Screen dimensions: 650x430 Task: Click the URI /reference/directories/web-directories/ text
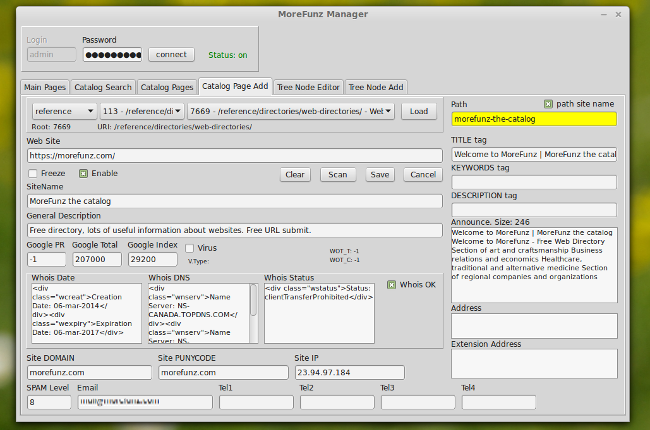pyautogui.click(x=175, y=127)
